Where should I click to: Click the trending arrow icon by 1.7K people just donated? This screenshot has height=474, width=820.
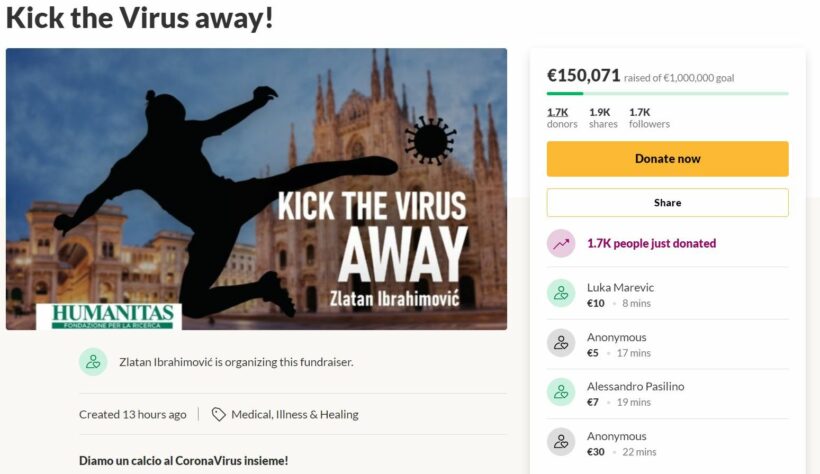point(561,243)
